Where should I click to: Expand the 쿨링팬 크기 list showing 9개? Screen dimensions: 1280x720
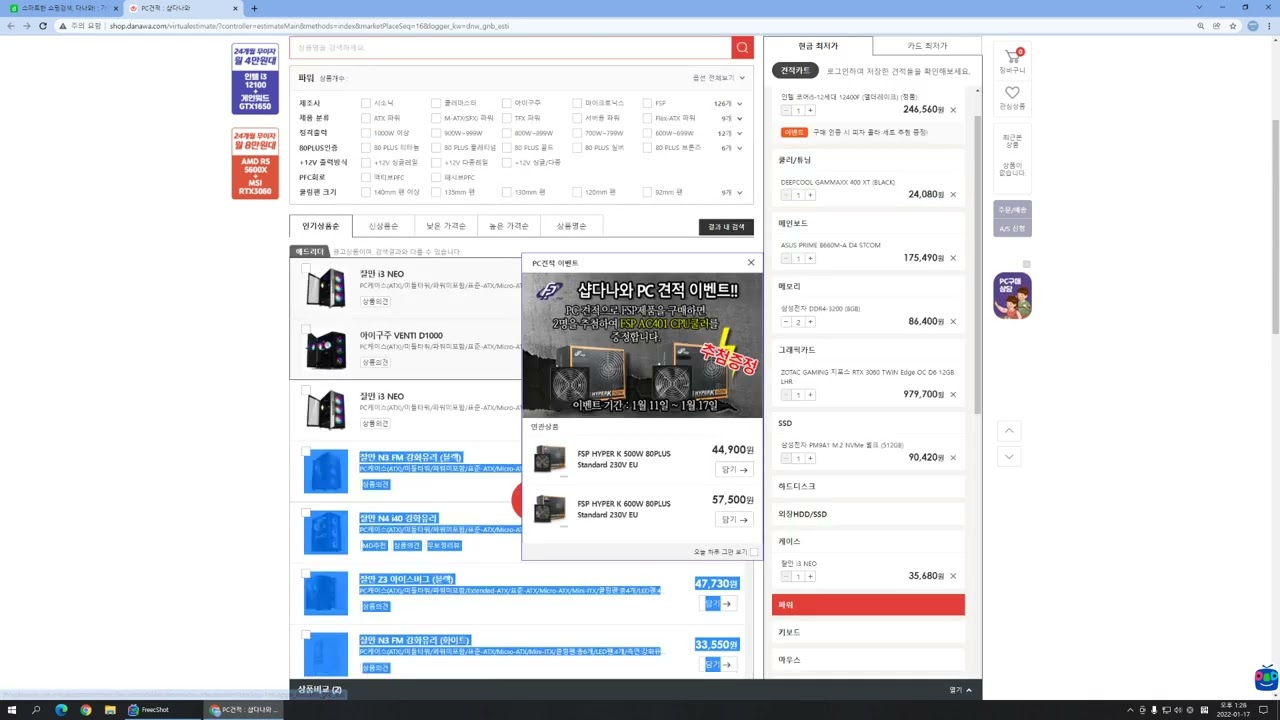[731, 192]
